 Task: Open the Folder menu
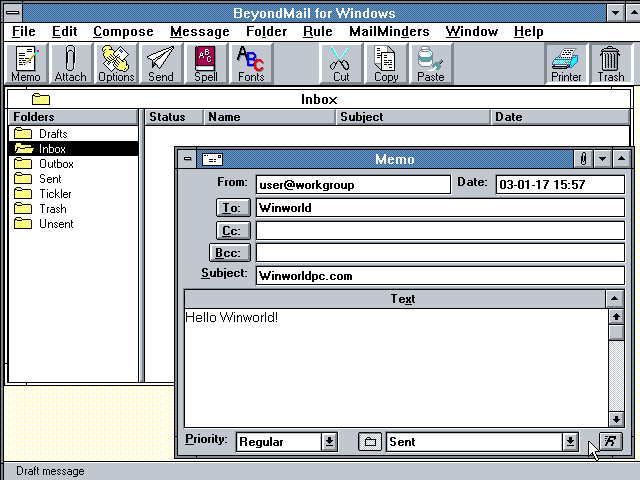tap(267, 32)
